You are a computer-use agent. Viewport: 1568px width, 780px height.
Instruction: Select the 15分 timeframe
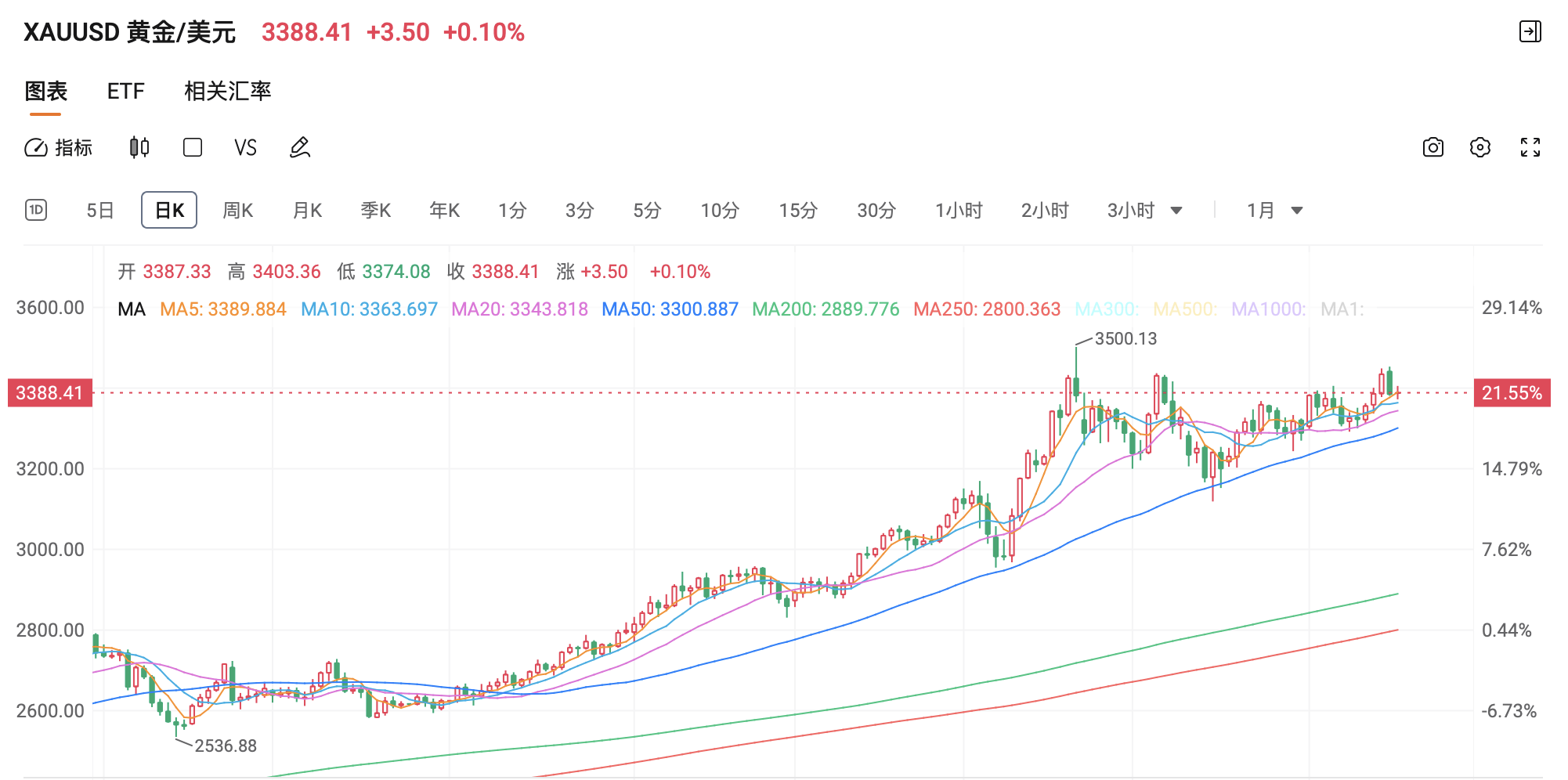tap(798, 210)
